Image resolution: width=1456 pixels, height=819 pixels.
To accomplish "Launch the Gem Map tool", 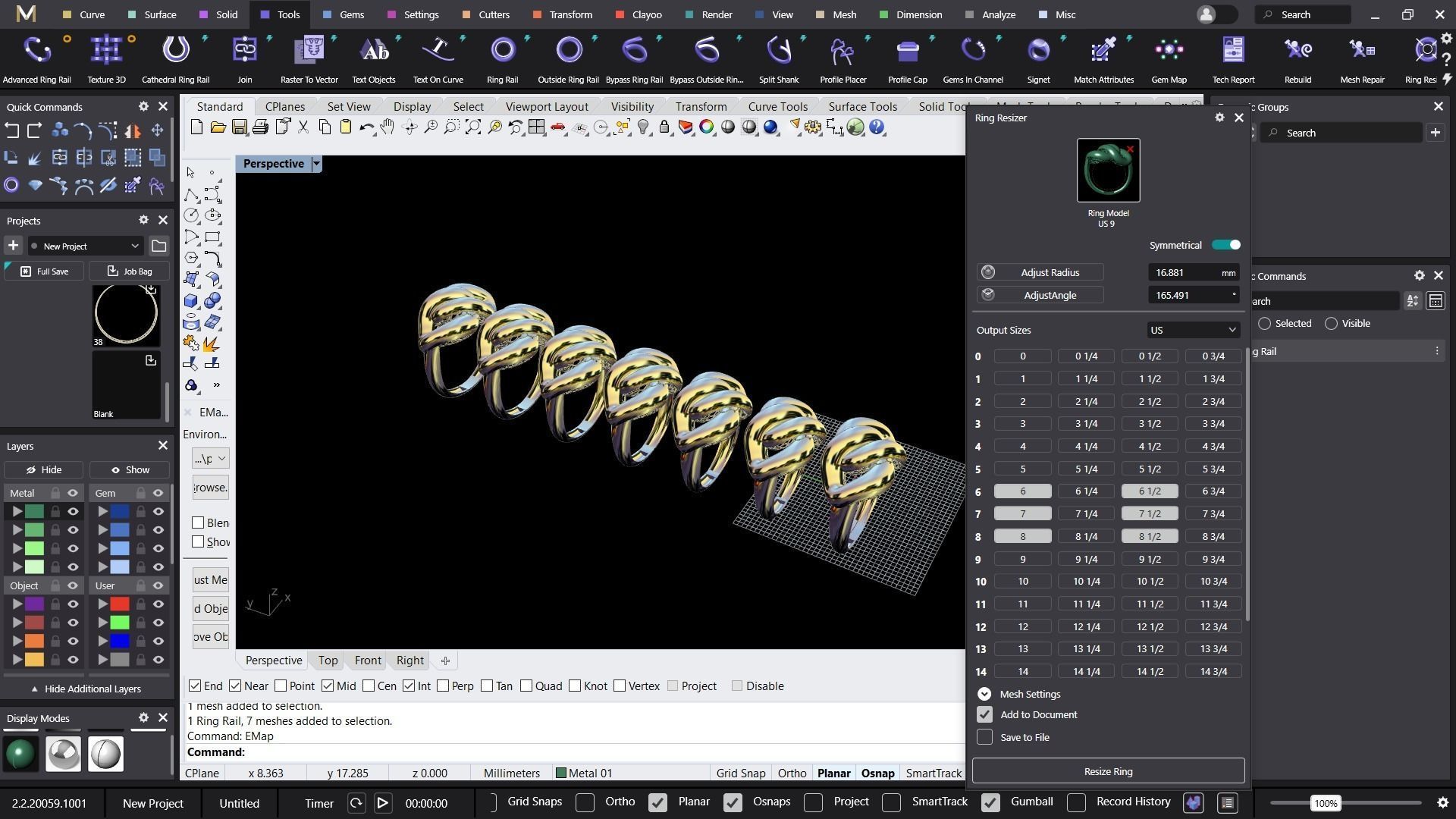I will pos(1169,59).
